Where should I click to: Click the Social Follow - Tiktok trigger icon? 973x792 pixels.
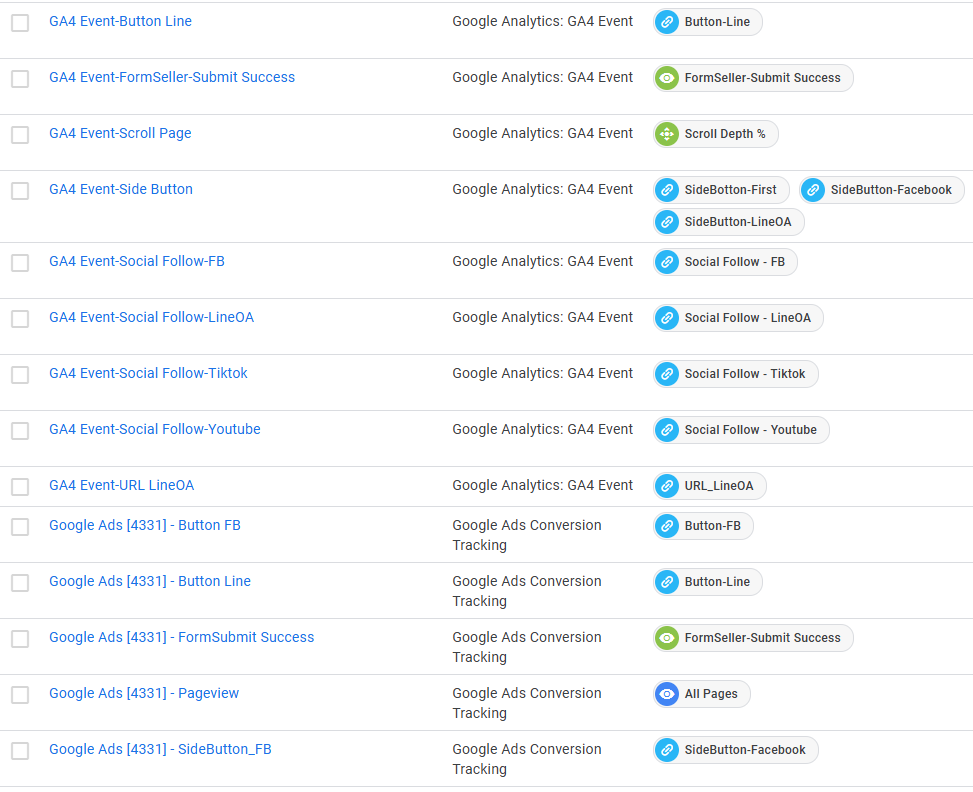pos(667,374)
